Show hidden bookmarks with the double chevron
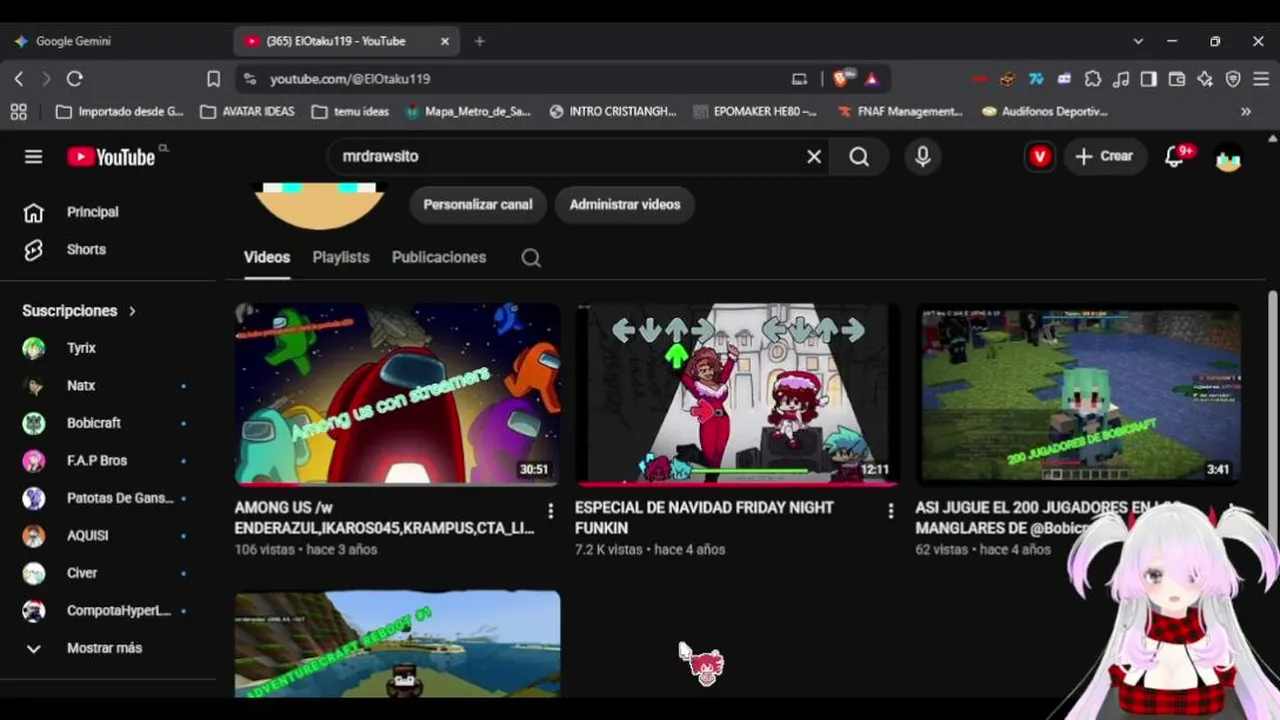This screenshot has height=720, width=1280. coord(1246,112)
